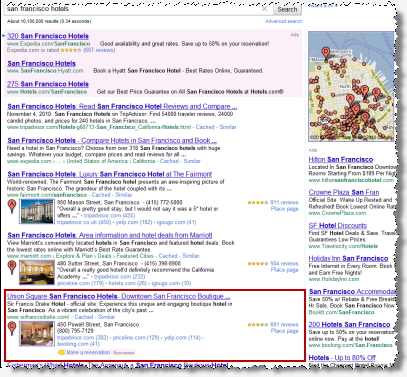407x377 pixels.
Task: Open the Union Square San Francisco Hotels result
Action: coord(119,296)
